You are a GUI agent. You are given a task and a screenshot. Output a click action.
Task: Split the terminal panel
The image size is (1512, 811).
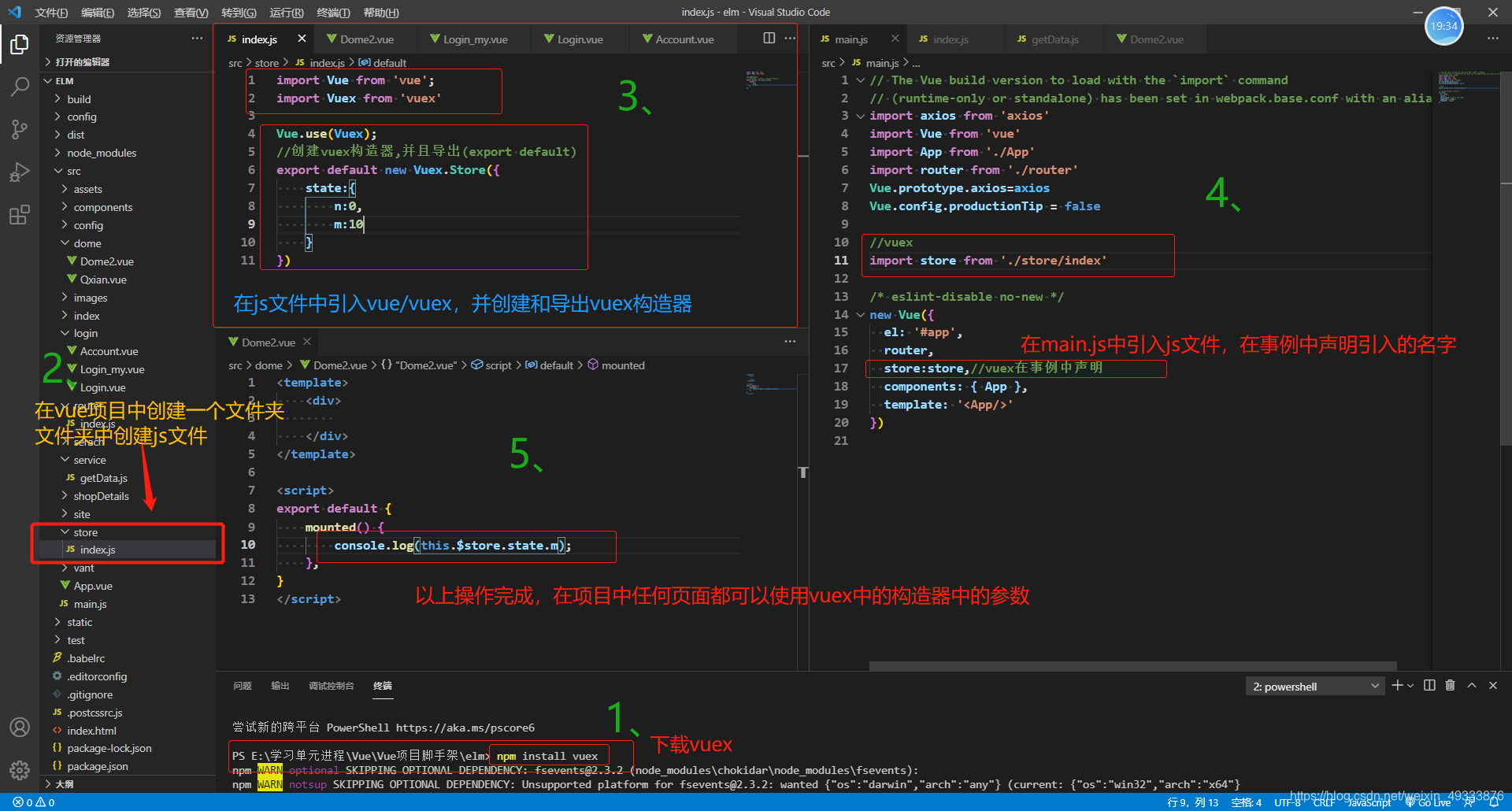point(1429,685)
